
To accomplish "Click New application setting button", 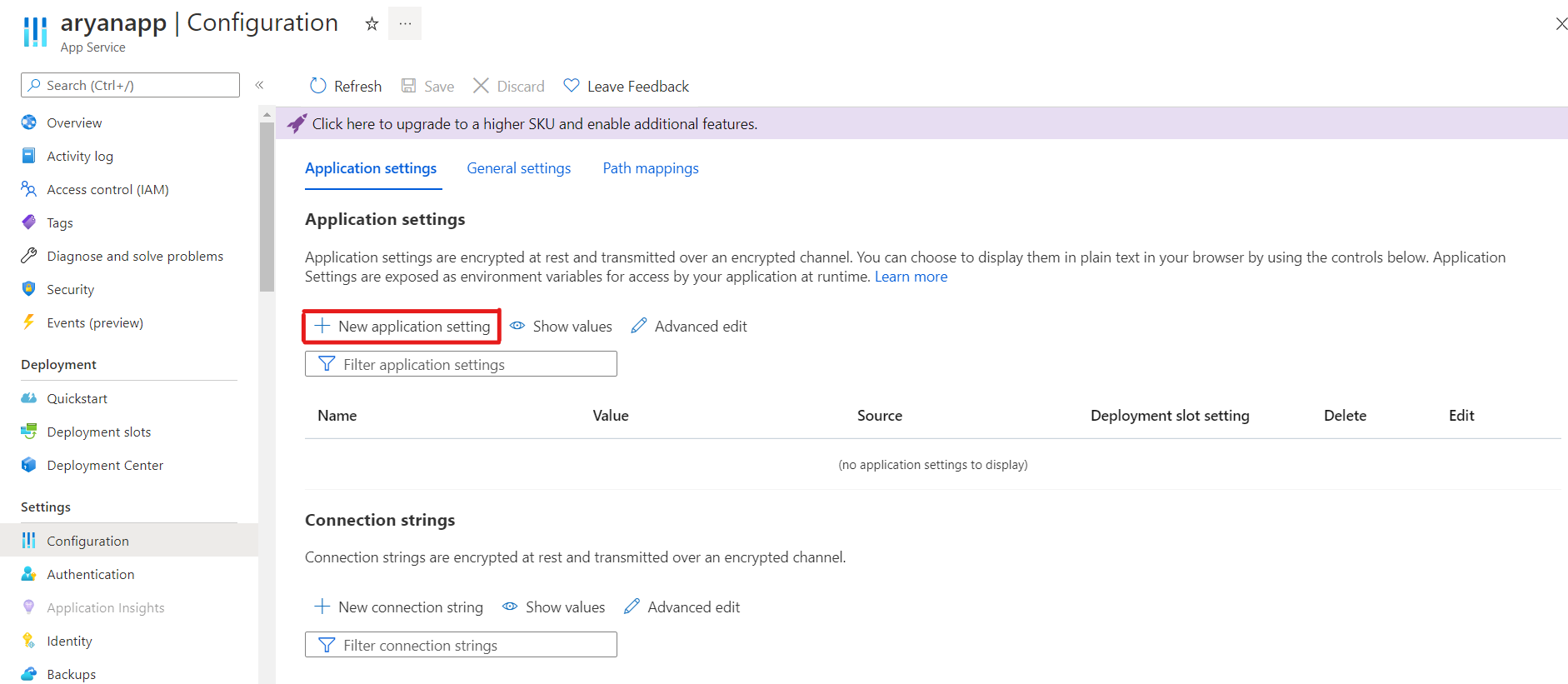I will [x=402, y=326].
